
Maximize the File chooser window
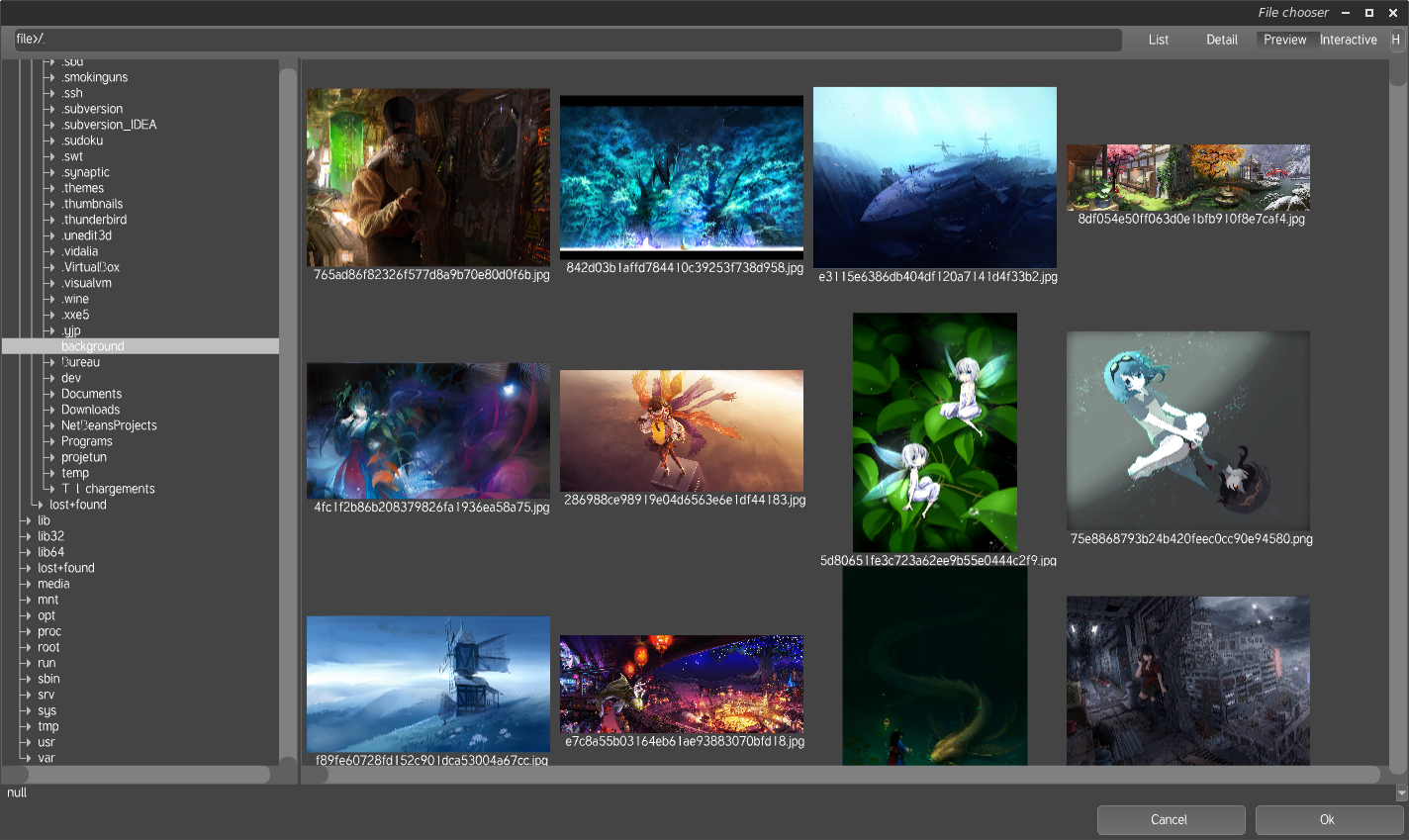point(1369,13)
